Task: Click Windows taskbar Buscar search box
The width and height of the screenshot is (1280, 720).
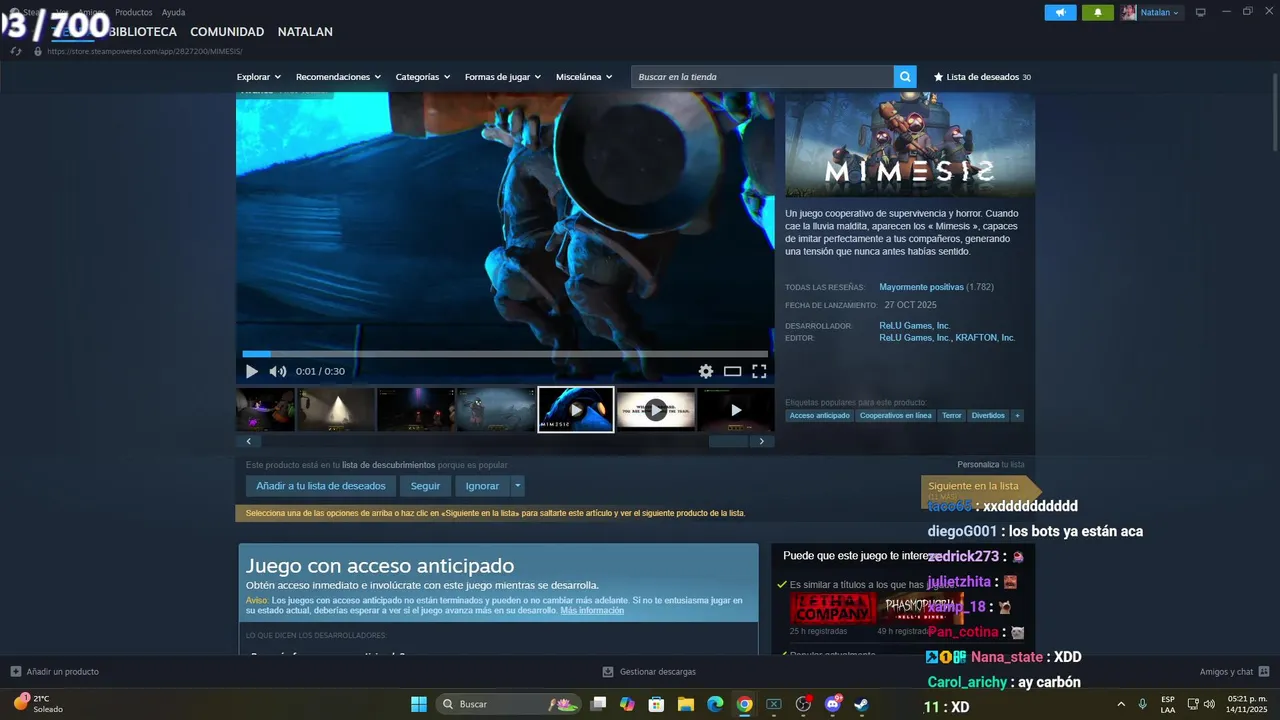Action: [x=509, y=704]
